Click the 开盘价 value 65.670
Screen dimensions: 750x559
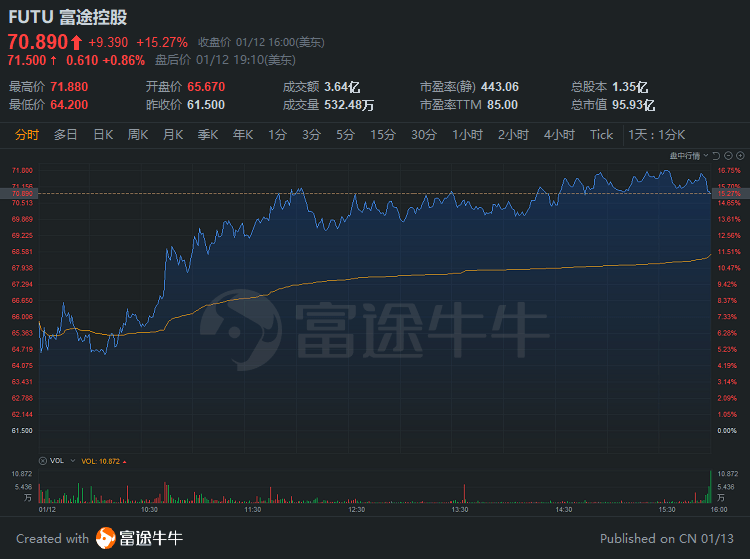click(206, 87)
